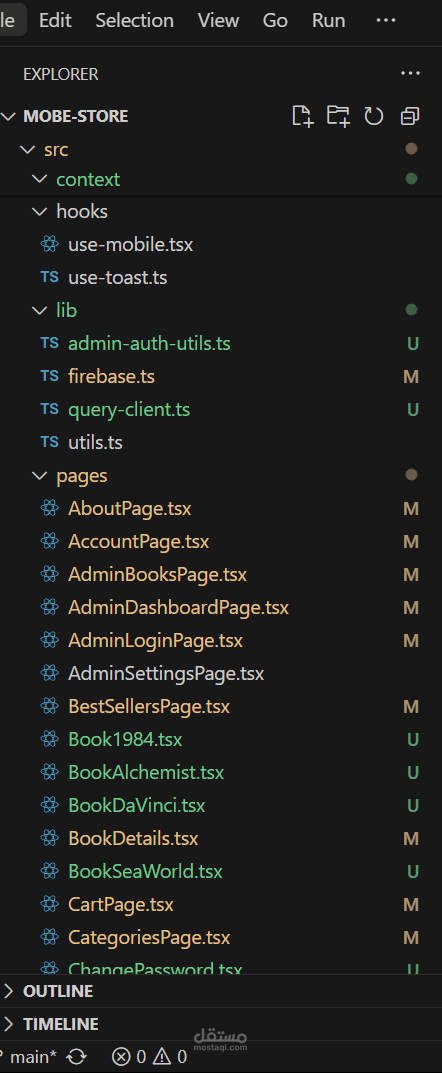Collapse all folders in Explorer
442x1073 pixels.
(410, 116)
